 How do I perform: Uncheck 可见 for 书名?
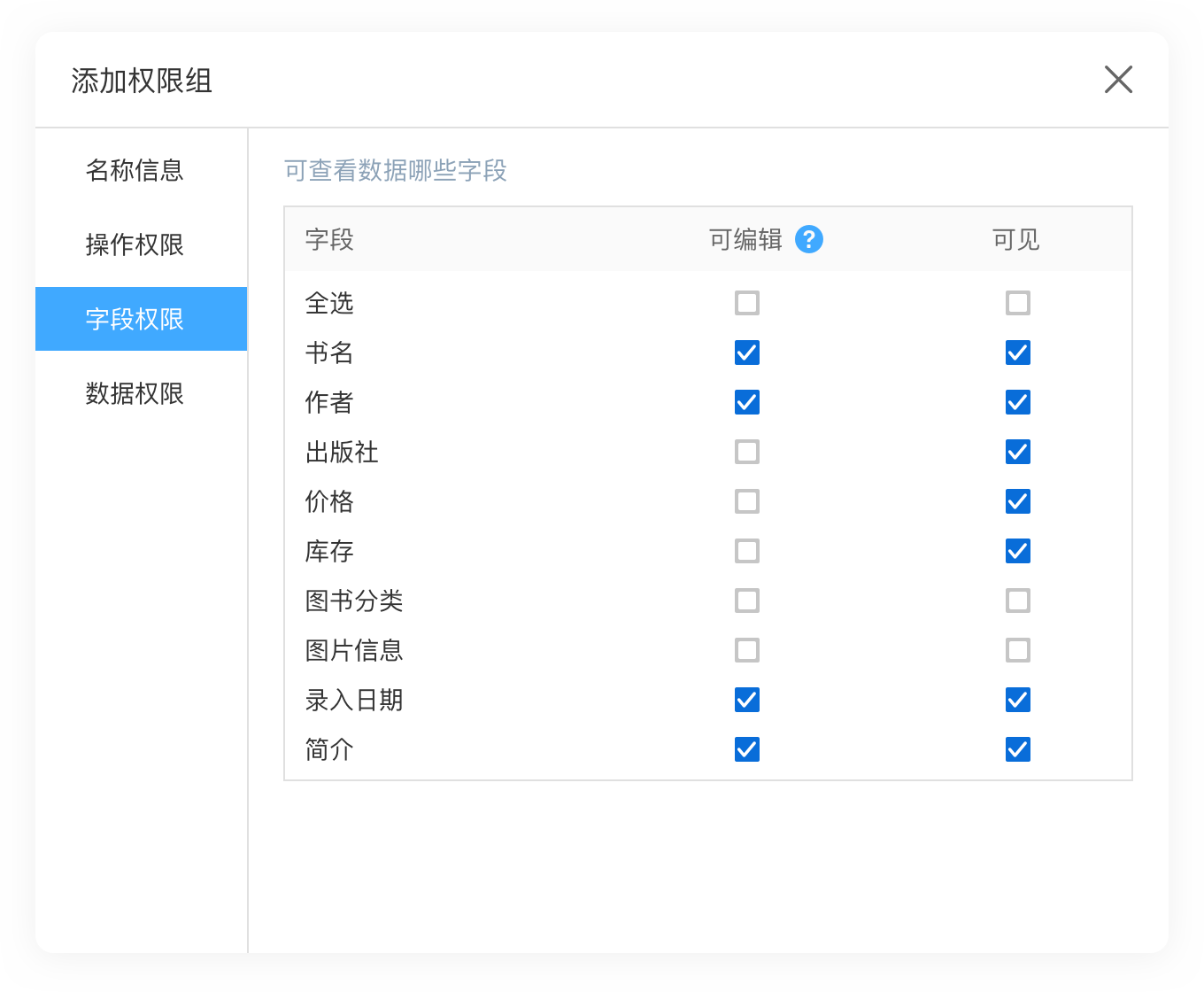(1017, 353)
